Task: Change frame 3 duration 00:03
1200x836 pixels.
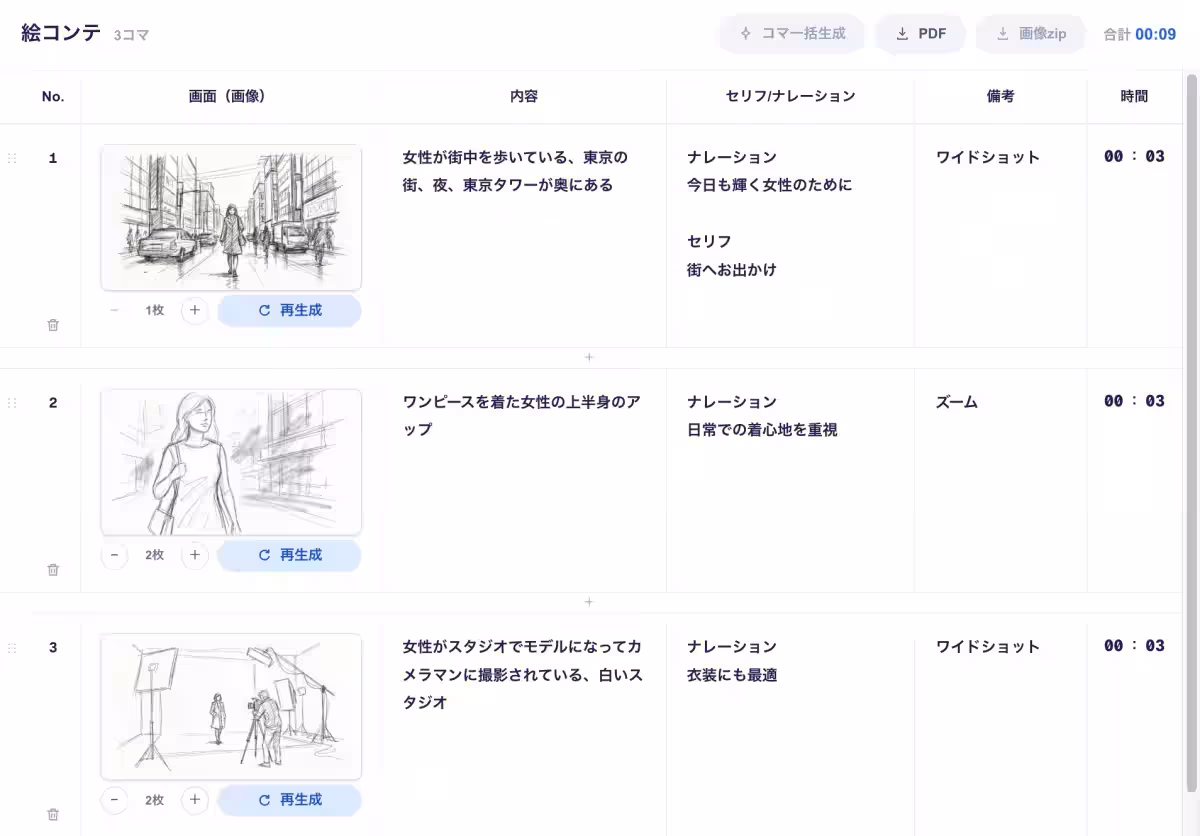Action: pos(1134,646)
